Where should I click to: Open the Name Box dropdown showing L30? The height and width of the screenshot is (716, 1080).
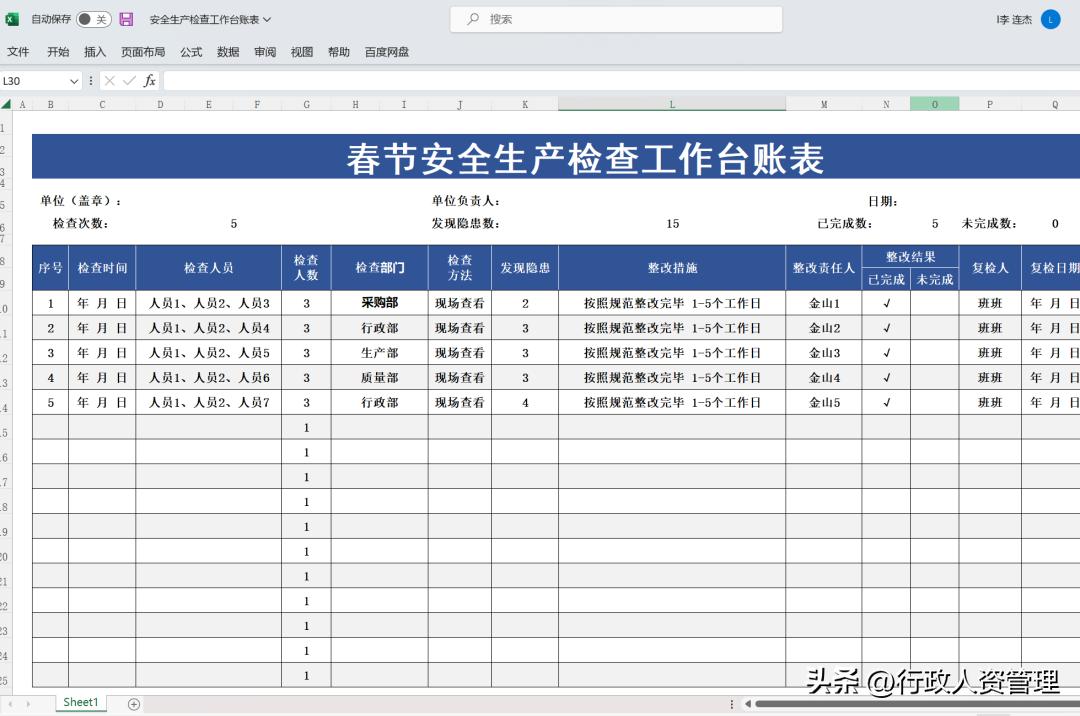point(72,81)
